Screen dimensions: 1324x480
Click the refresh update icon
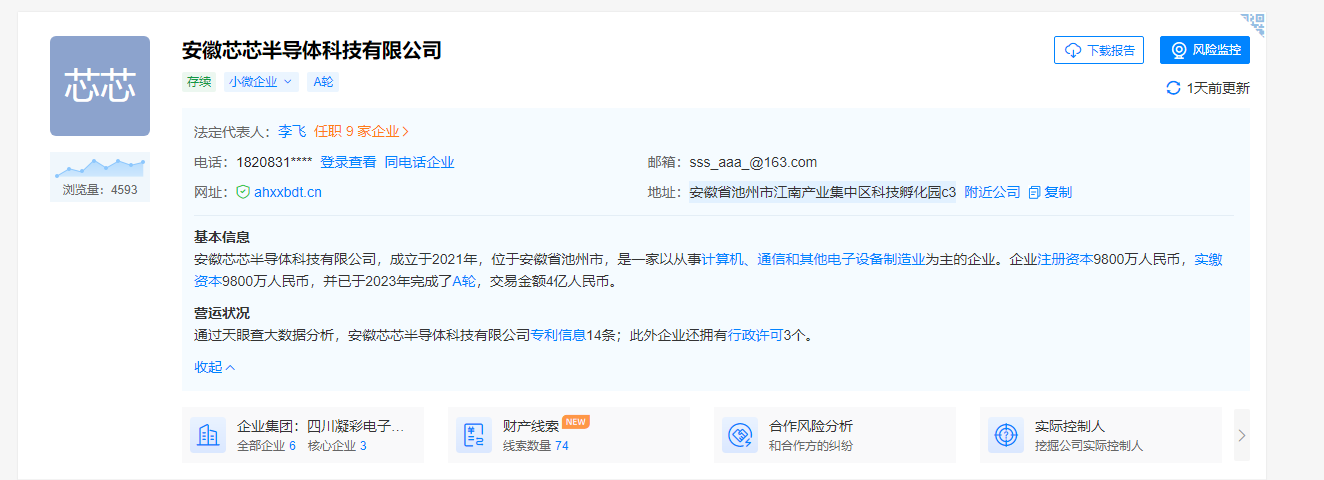1173,88
